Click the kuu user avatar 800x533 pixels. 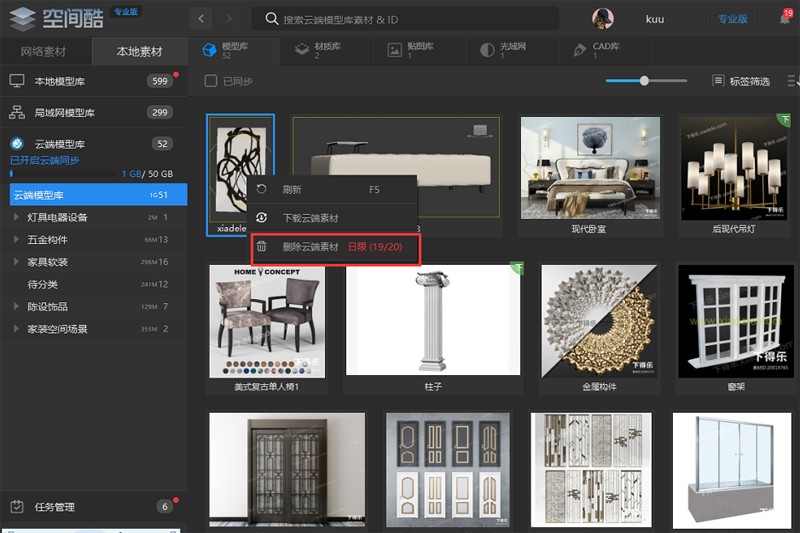[x=603, y=19]
